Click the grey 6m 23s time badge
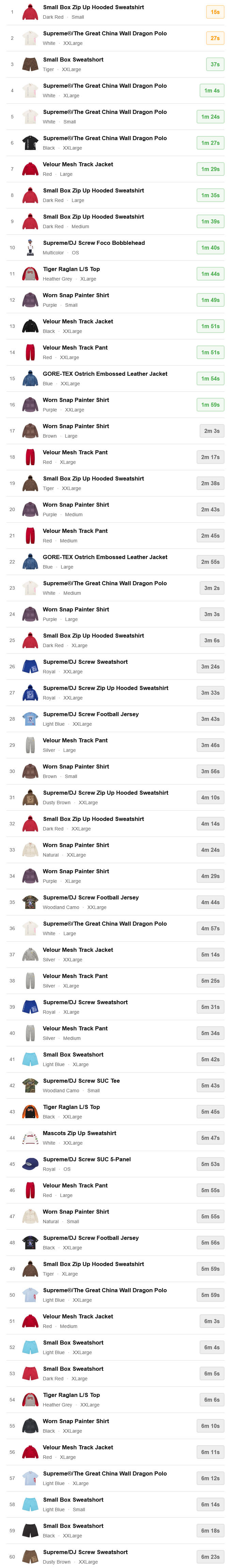The height and width of the screenshot is (1568, 231). click(x=211, y=1556)
